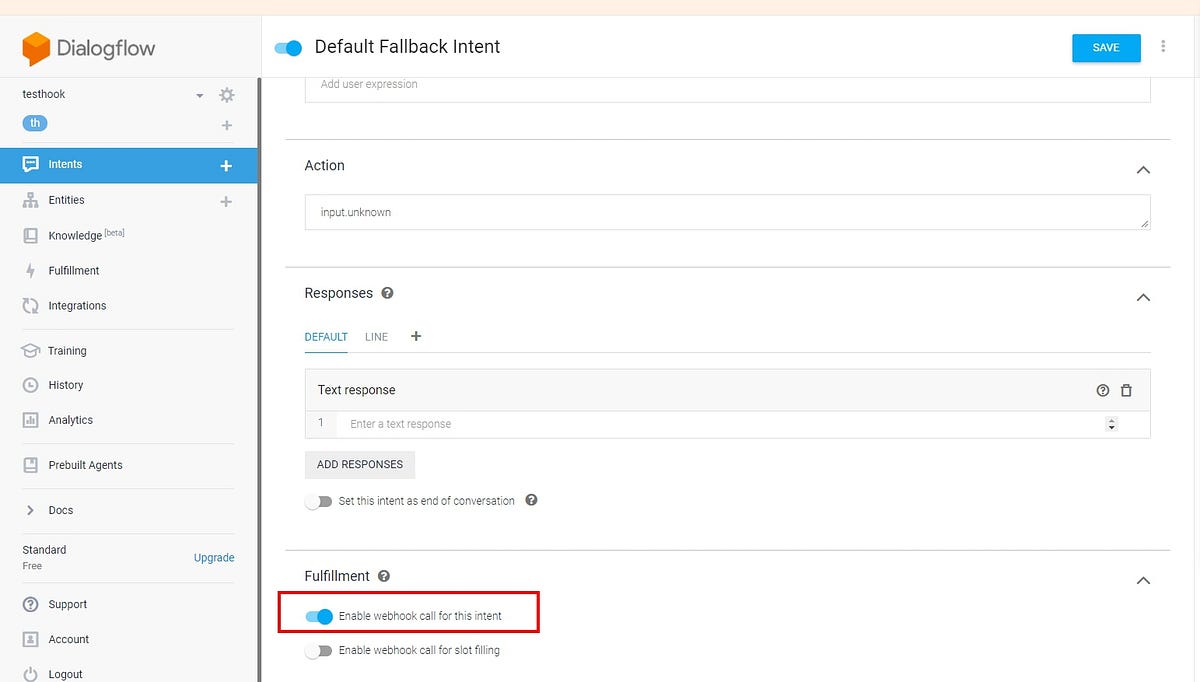Collapse the Action section
Image resolution: width=1200 pixels, height=682 pixels.
click(1143, 170)
